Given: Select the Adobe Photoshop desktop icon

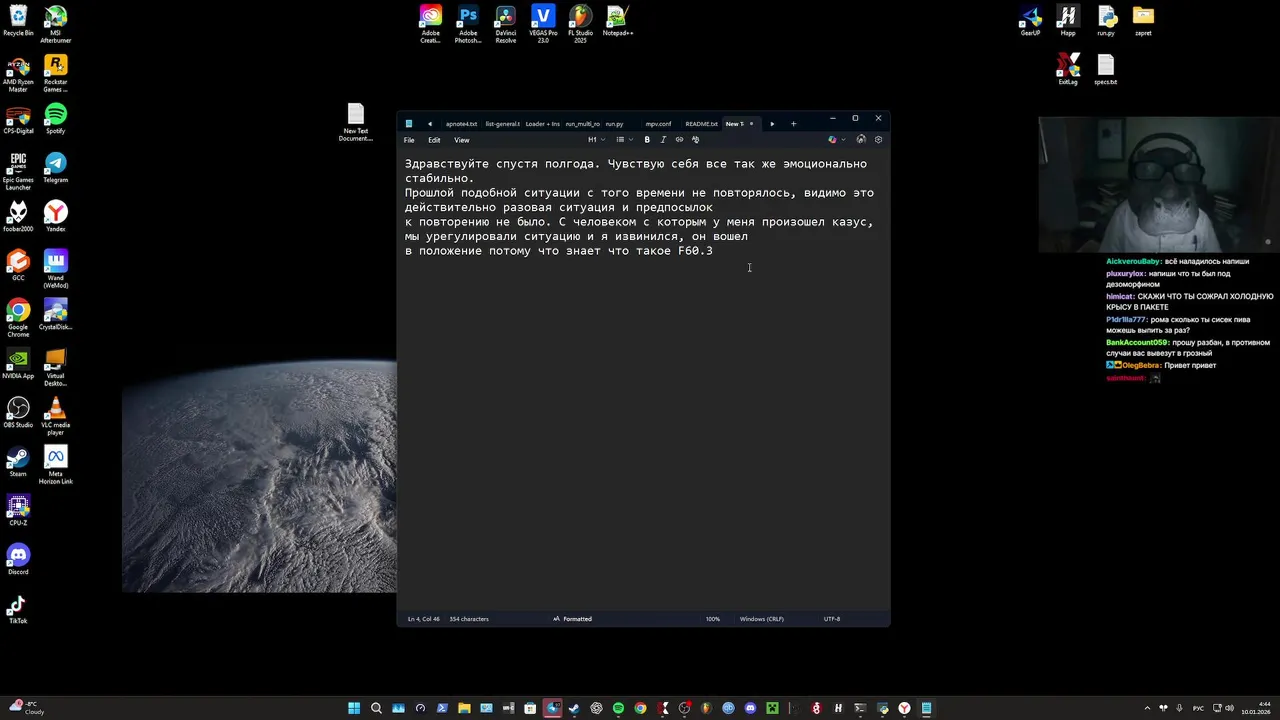Looking at the screenshot, I should (468, 24).
